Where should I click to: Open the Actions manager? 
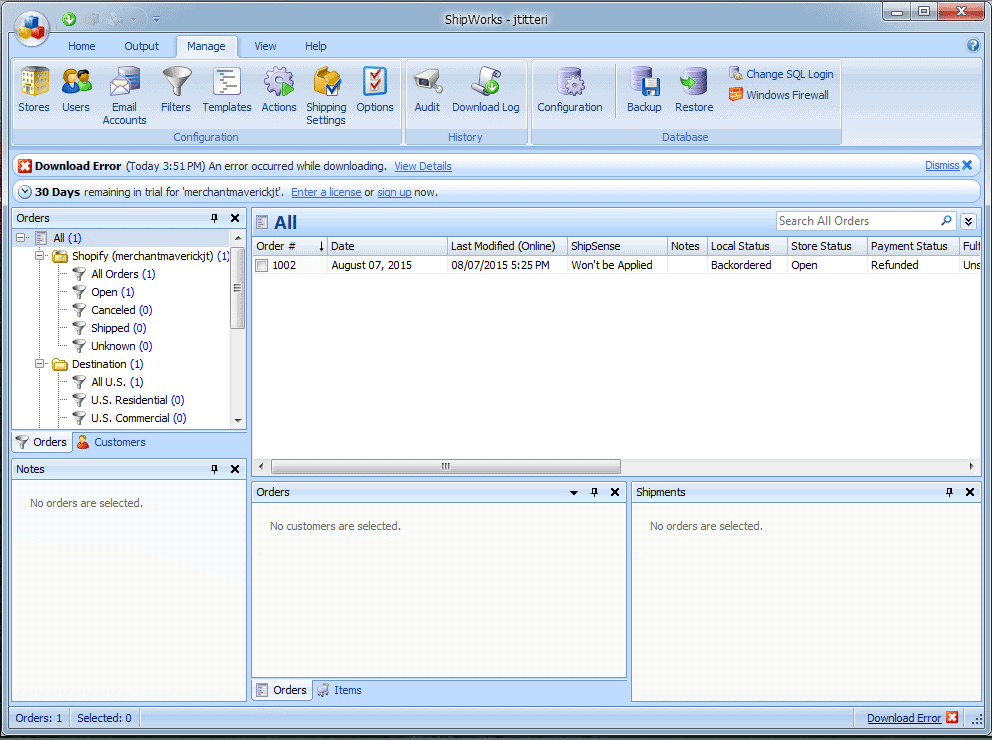pos(279,90)
